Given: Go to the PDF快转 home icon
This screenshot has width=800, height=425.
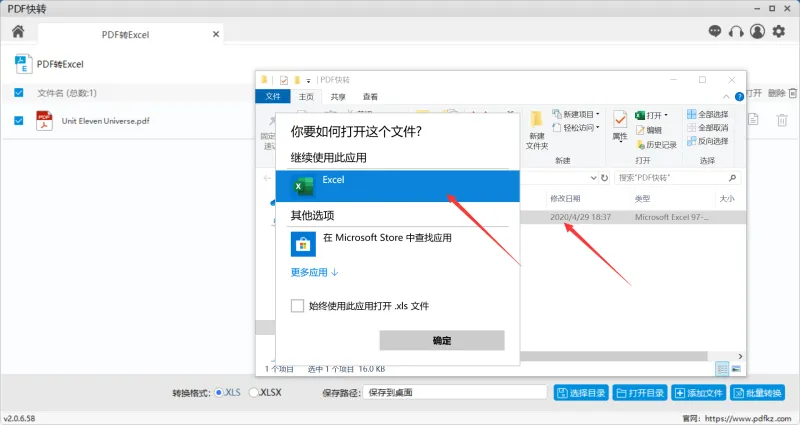Looking at the screenshot, I should click(18, 32).
